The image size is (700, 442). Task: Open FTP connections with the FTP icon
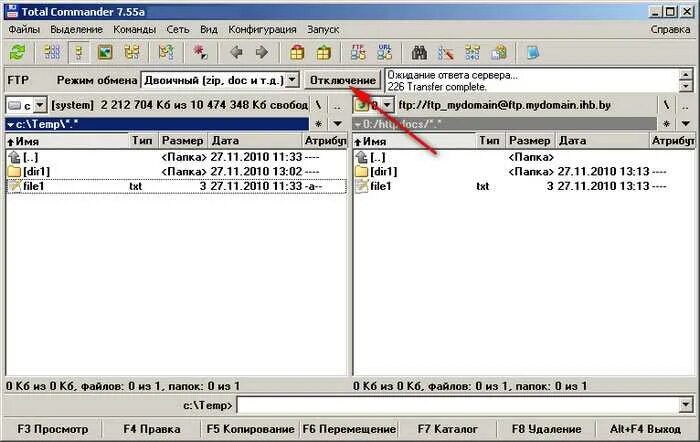[x=358, y=53]
